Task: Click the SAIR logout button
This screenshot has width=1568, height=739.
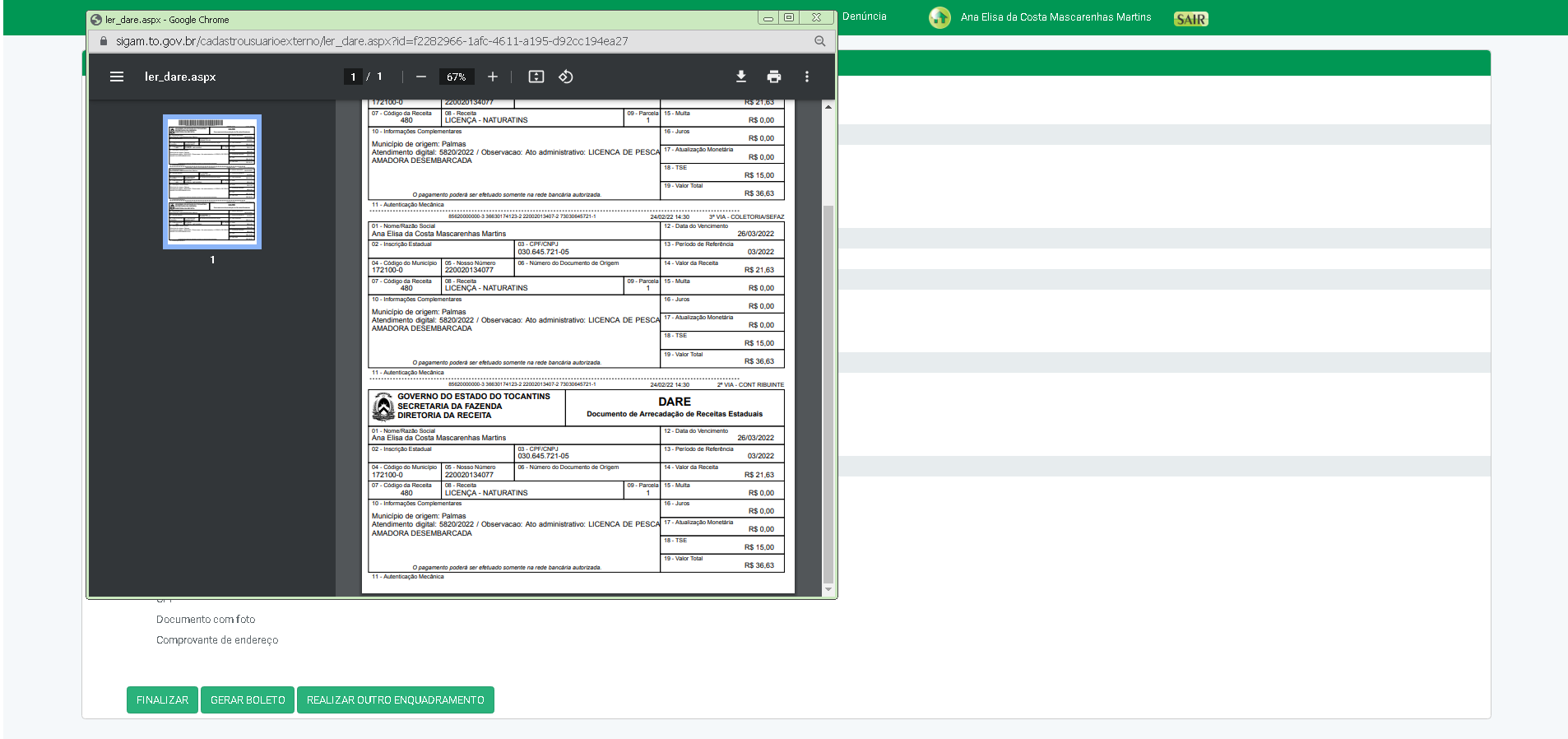Action: tap(1190, 19)
